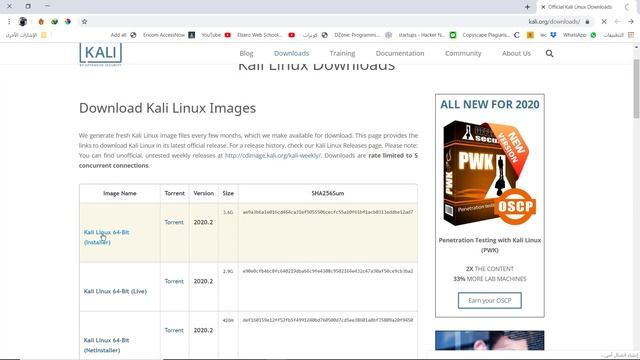Download Kali Linux 64-Bit (NetInstaller)
This screenshot has height=360, width=640.
(x=106, y=345)
